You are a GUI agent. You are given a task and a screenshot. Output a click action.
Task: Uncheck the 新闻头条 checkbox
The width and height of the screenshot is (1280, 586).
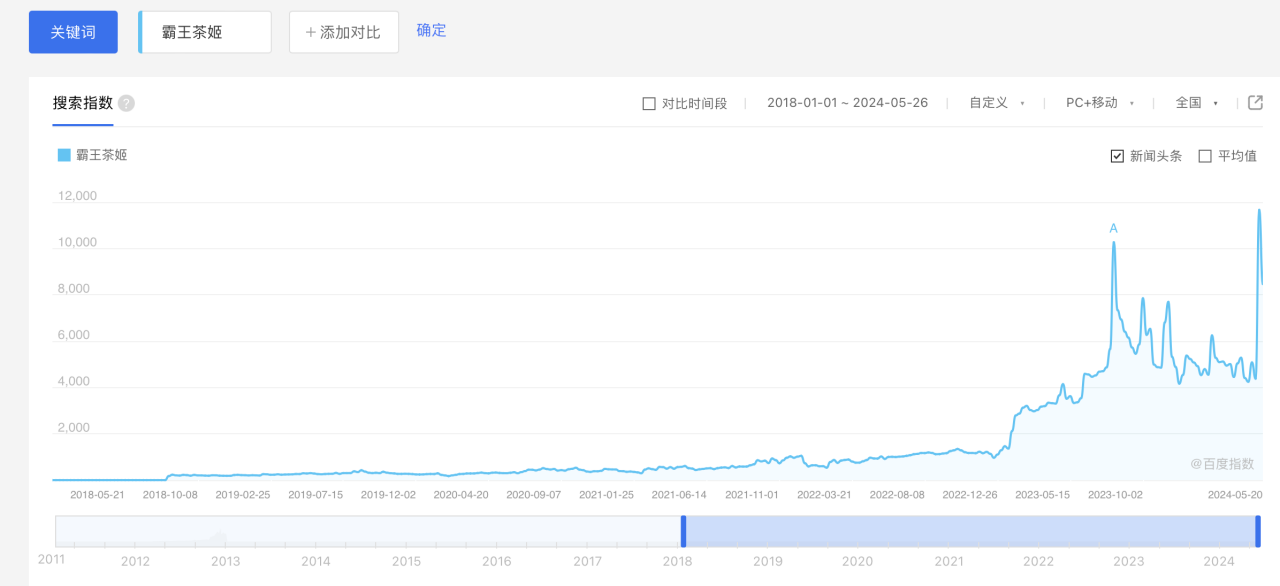tap(1117, 156)
